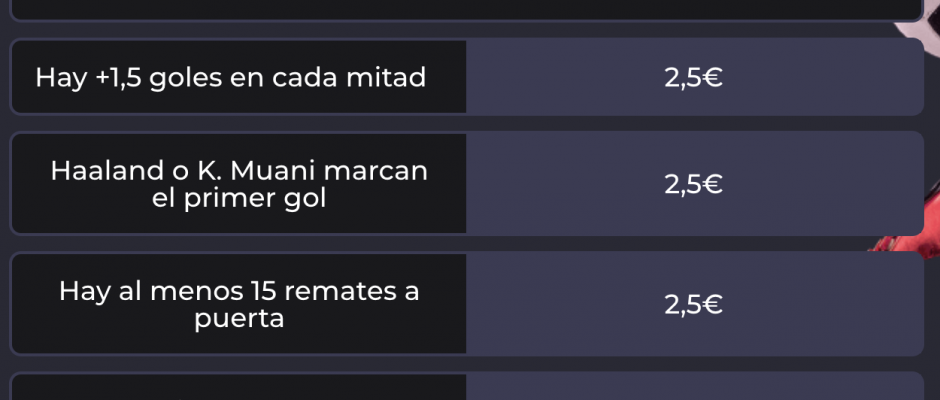The width and height of the screenshot is (940, 400).
Task: Open the 'Hay +1,5 goles en cada mitad' market label
Action: pyautogui.click(x=231, y=77)
